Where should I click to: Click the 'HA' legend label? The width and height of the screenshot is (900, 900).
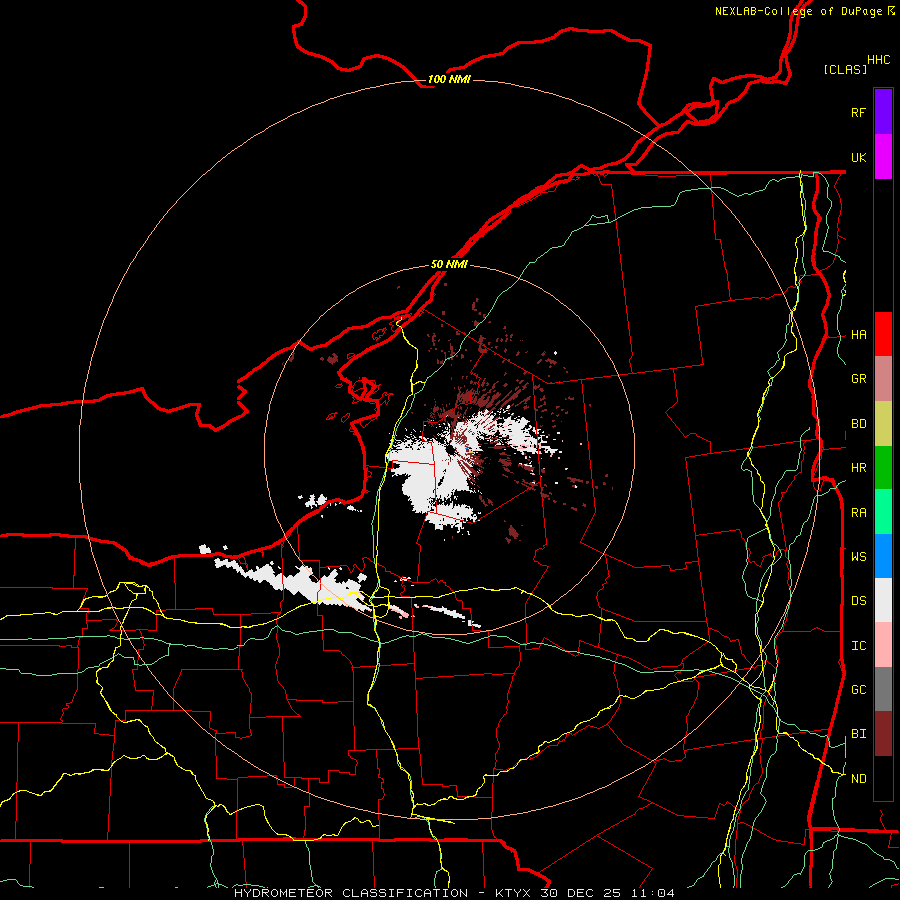858,335
